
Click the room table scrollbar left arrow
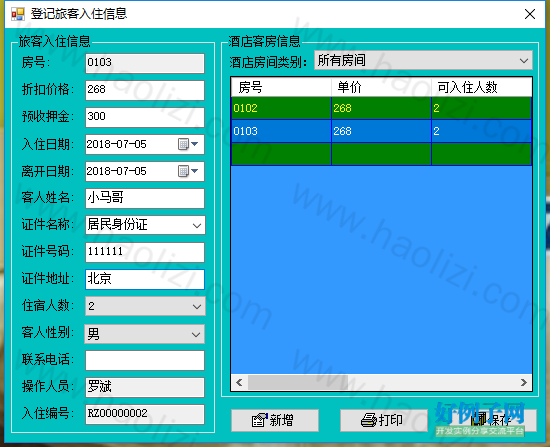239,382
